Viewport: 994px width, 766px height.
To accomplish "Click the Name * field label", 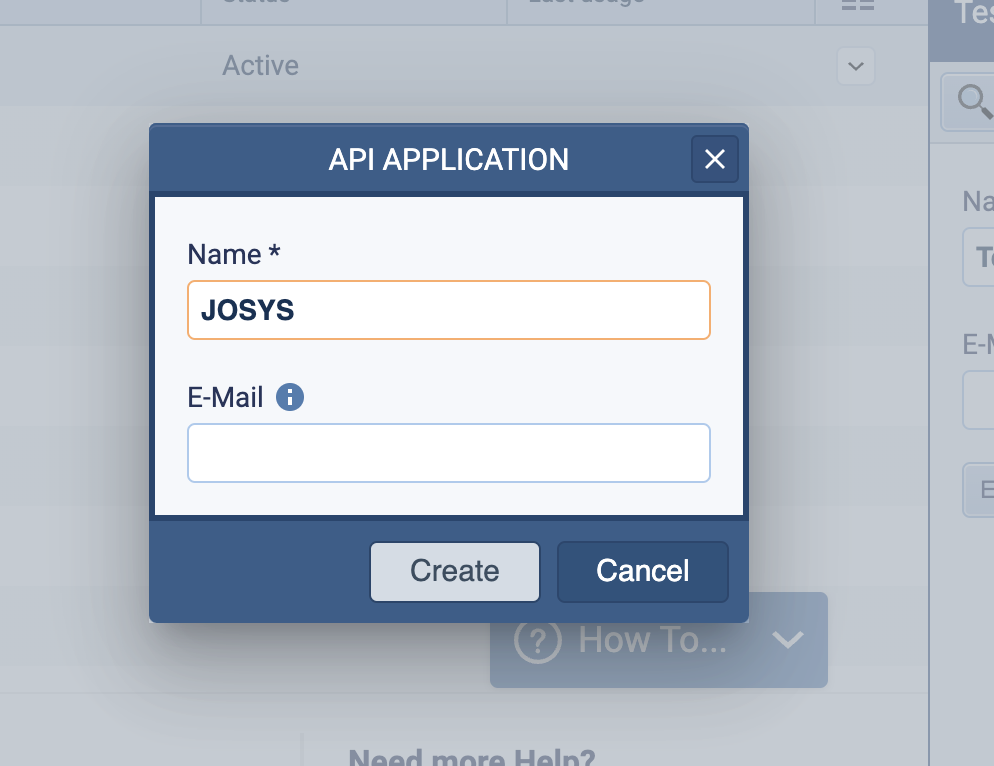I will [x=233, y=255].
